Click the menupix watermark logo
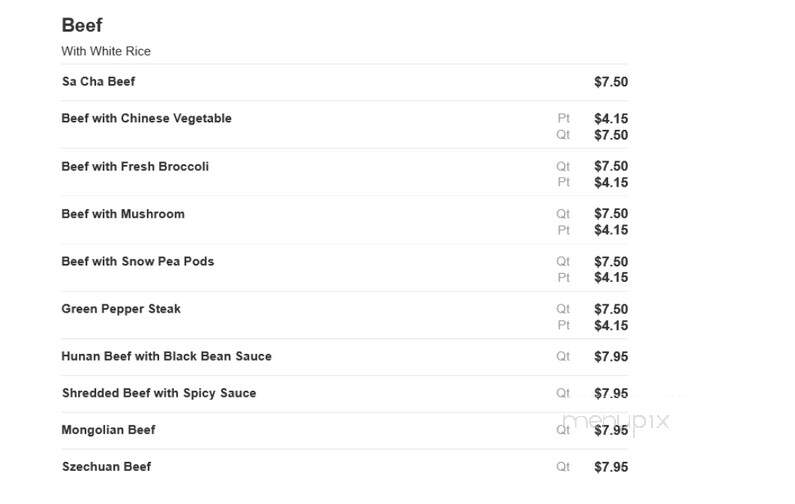 [616, 421]
